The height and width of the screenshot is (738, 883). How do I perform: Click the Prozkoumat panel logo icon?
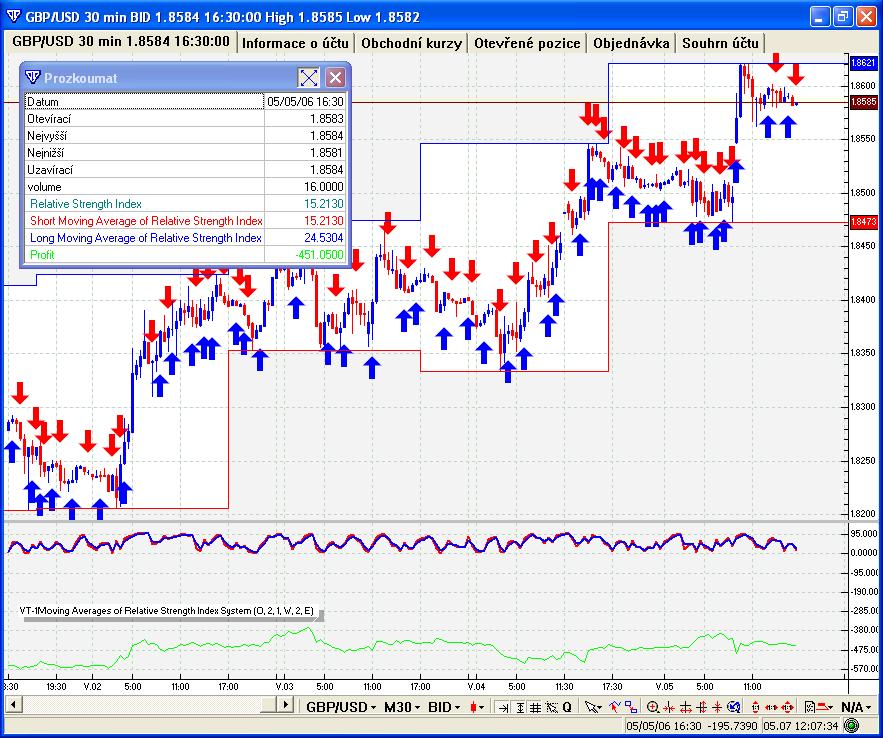point(33,77)
